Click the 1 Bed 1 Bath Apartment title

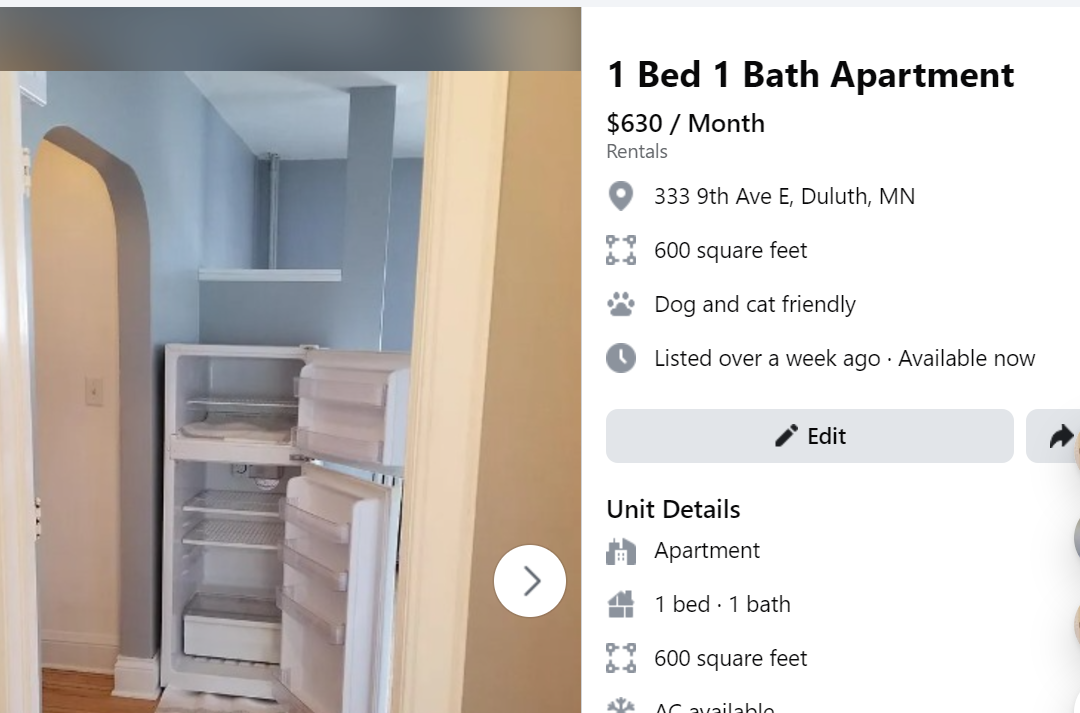[x=811, y=74]
